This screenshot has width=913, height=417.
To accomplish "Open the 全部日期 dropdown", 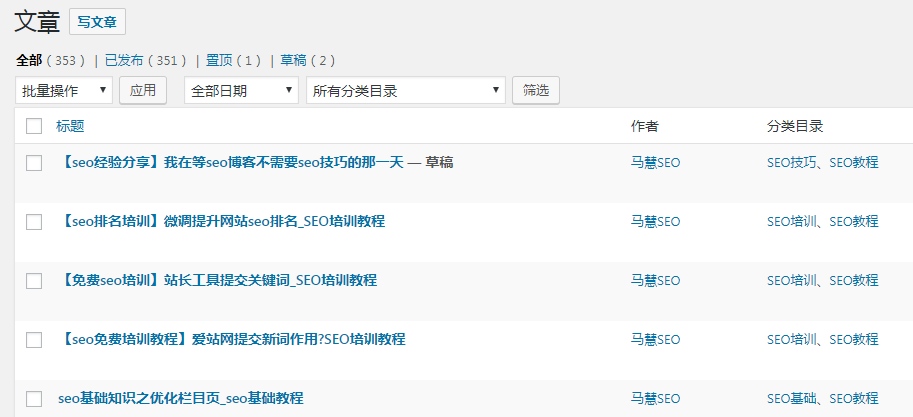I will point(241,90).
